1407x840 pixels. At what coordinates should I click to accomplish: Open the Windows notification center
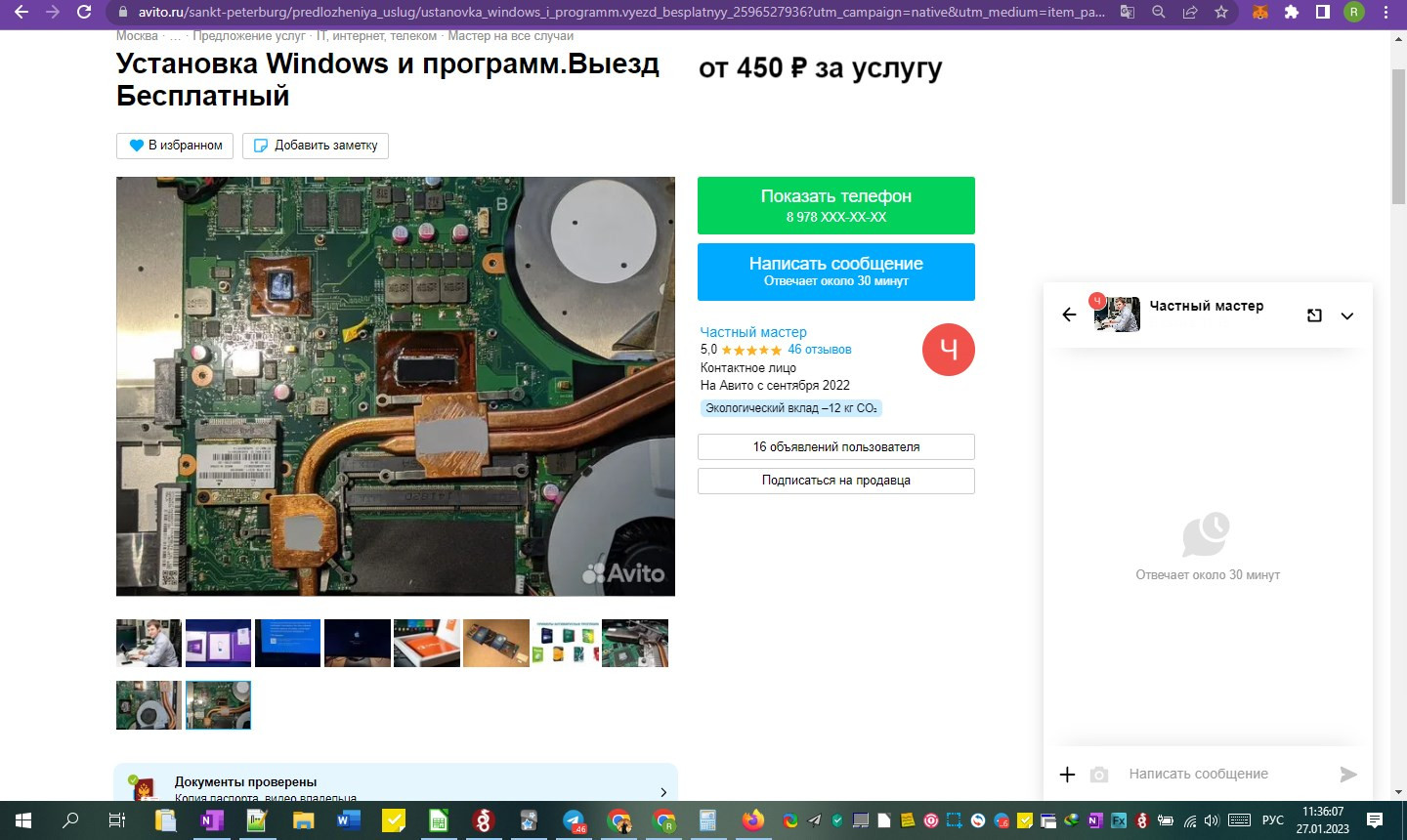[x=1375, y=820]
